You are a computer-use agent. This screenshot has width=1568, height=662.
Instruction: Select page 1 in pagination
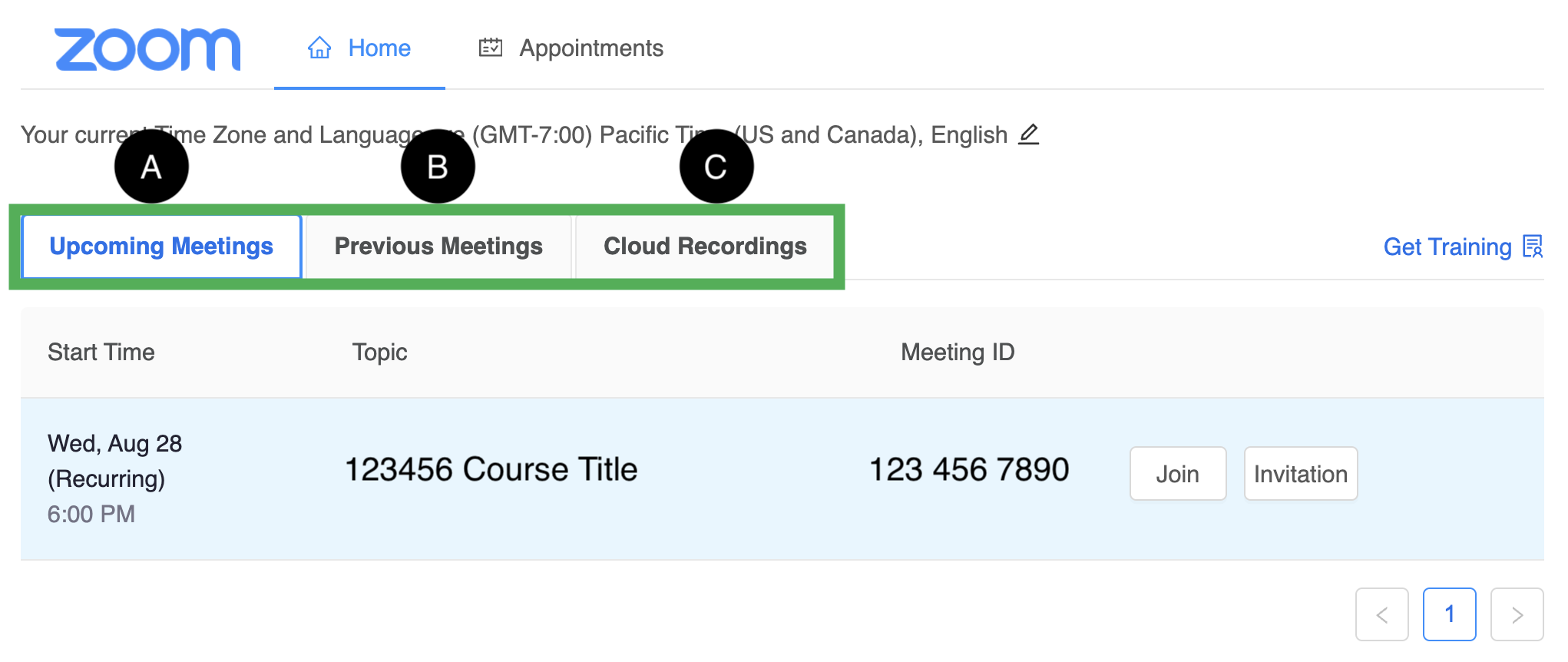[1450, 614]
